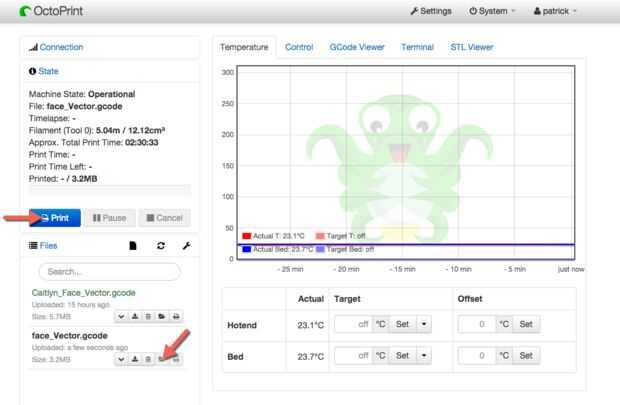Screen dimensions: 620x405
Task: Start the print job with Print
Action: 55,218
